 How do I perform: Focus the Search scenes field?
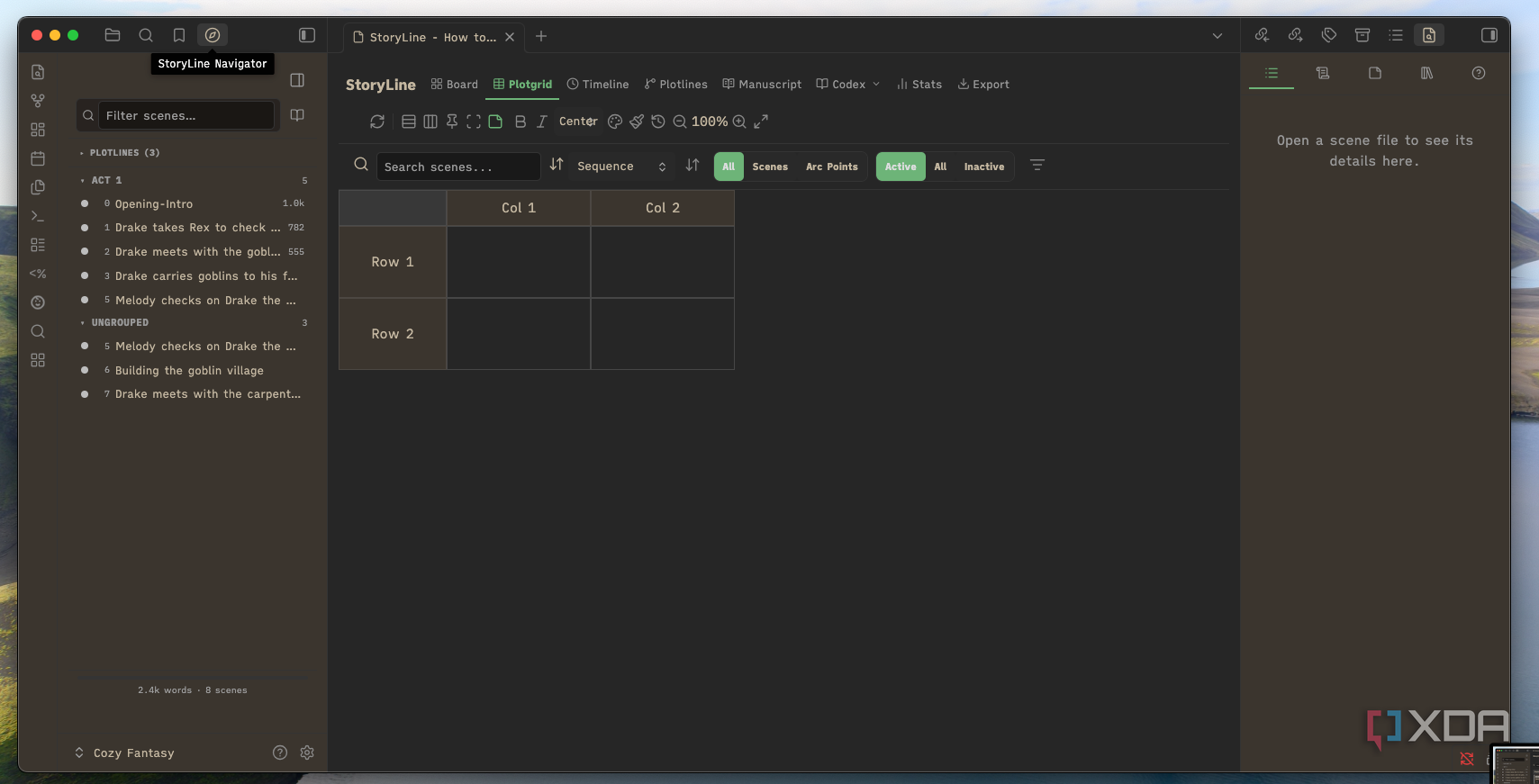458,167
